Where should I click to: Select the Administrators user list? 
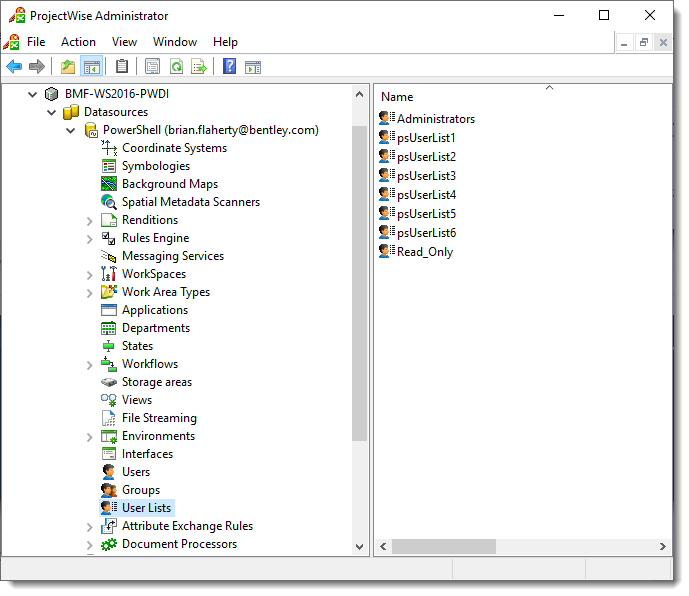[435, 119]
